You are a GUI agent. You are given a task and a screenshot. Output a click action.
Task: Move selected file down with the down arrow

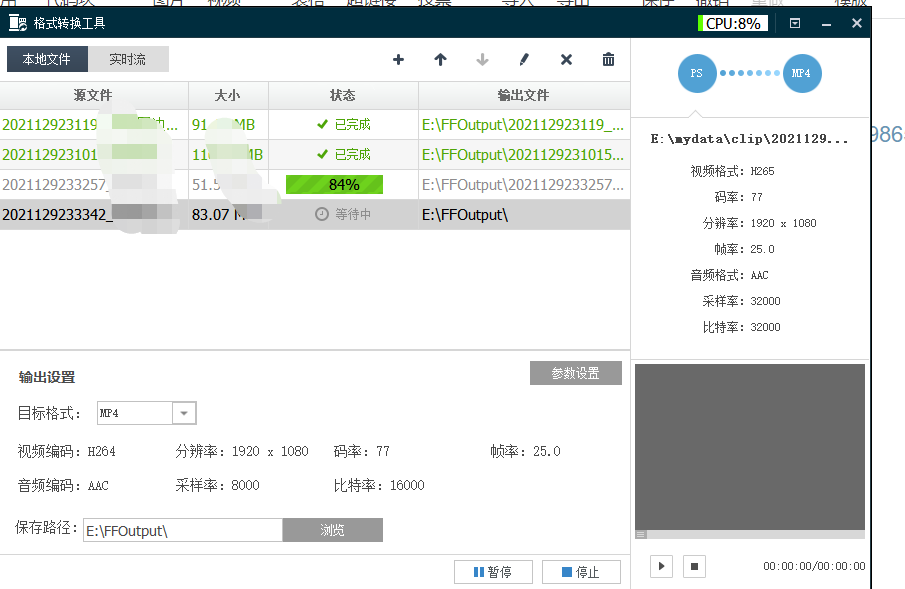[483, 59]
